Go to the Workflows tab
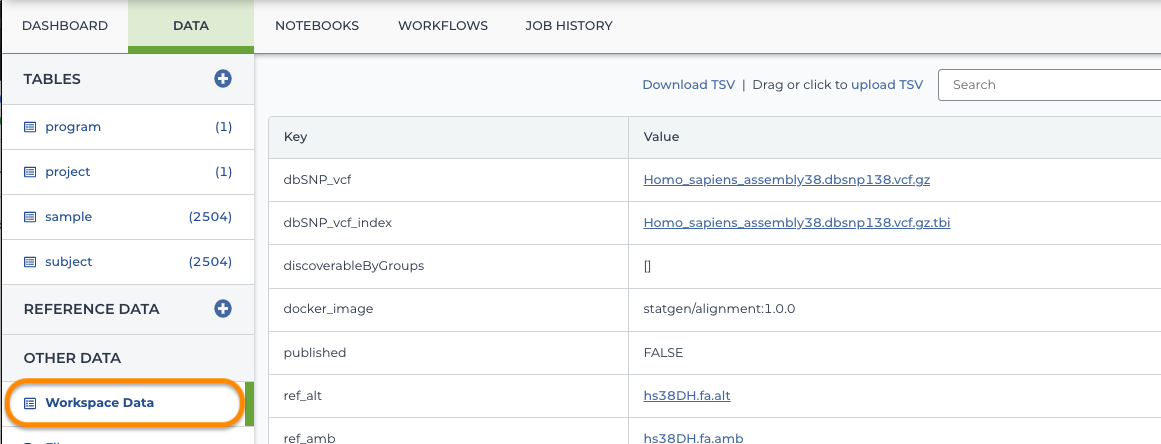Screen dimensions: 1161x444 [x=443, y=26]
